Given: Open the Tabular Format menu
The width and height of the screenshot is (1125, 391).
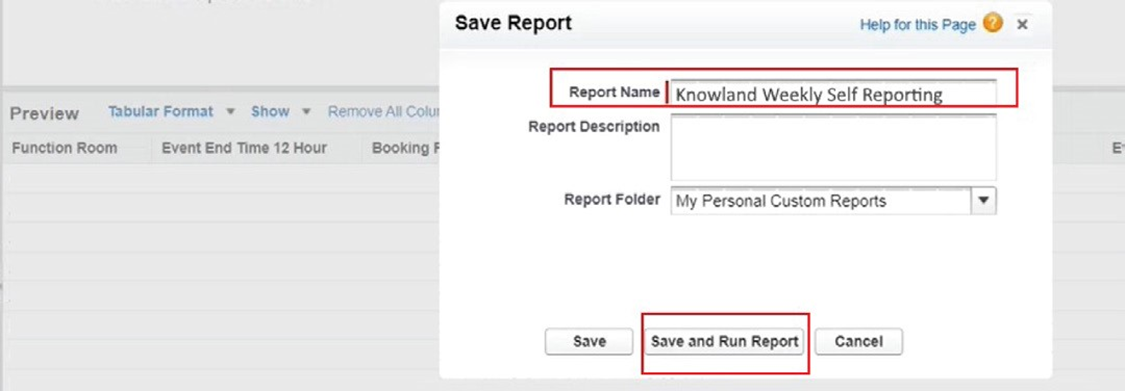Looking at the screenshot, I should click(161, 111).
